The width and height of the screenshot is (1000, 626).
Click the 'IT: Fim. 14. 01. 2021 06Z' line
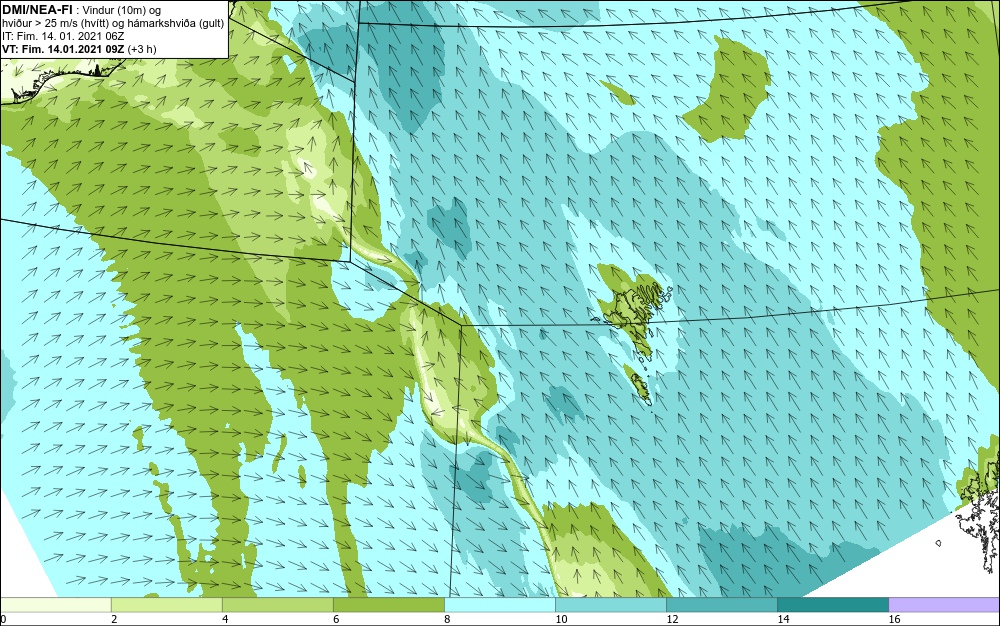tap(63, 36)
